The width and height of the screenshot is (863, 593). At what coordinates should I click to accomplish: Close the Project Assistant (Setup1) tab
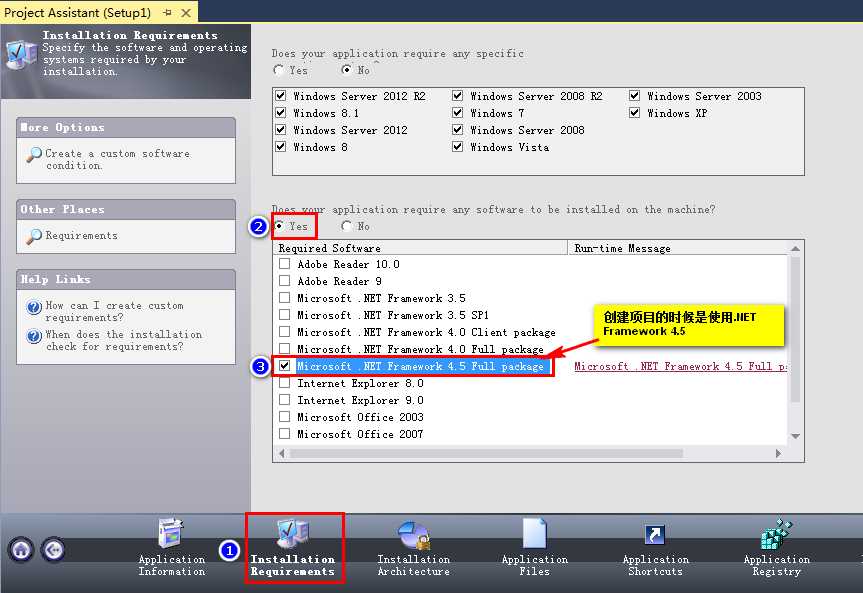point(186,12)
